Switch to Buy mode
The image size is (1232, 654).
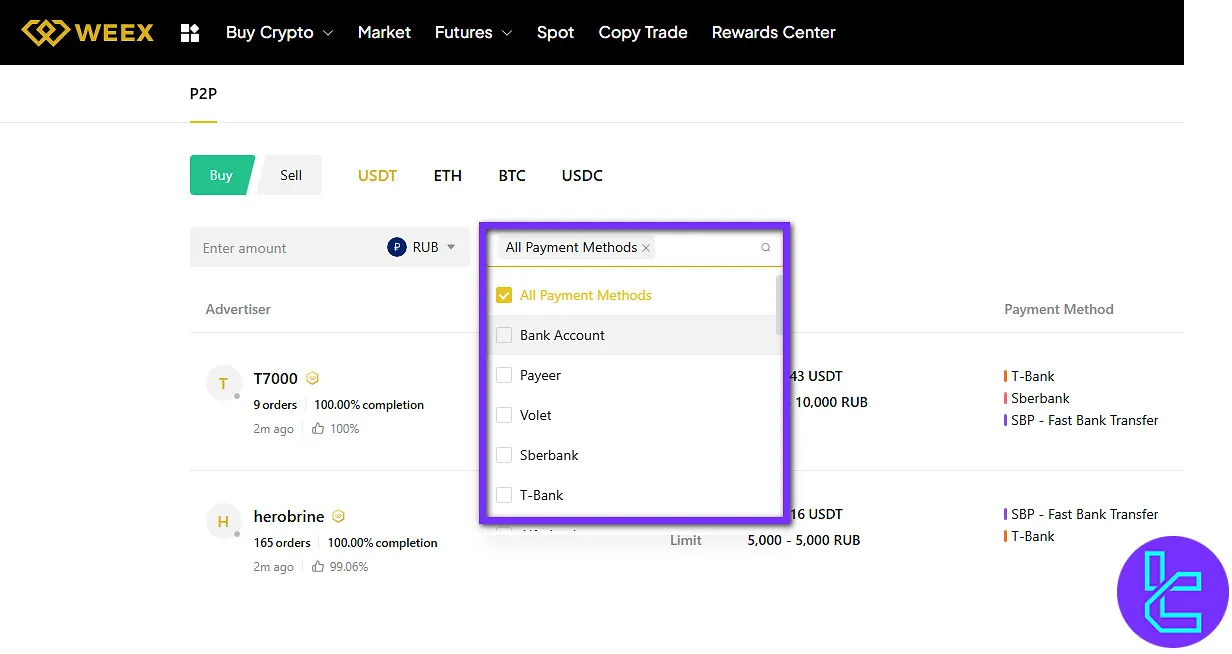[221, 175]
